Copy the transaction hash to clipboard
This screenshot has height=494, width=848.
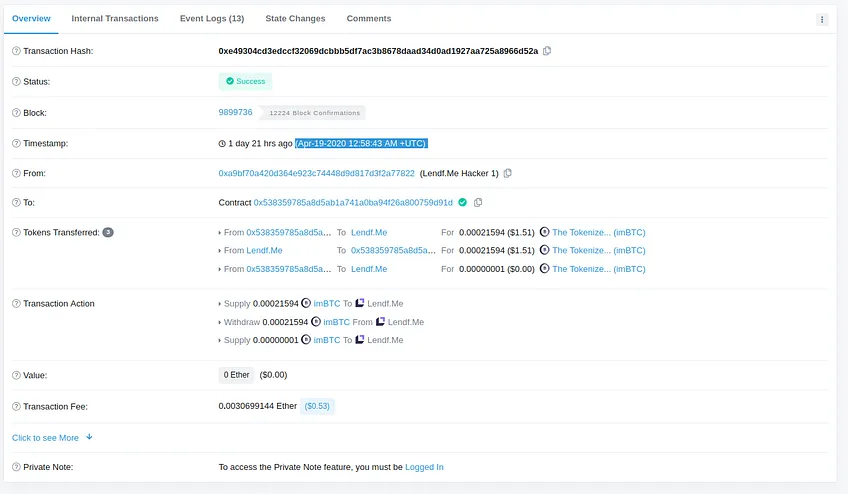point(547,51)
